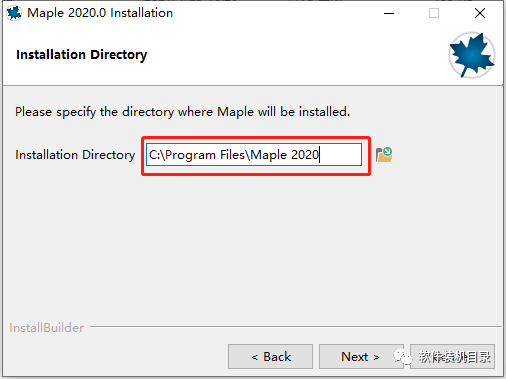Click the 'Please specify the directory' instruction text
Image resolution: width=506 pixels, height=379 pixels.
pyautogui.click(x=182, y=112)
